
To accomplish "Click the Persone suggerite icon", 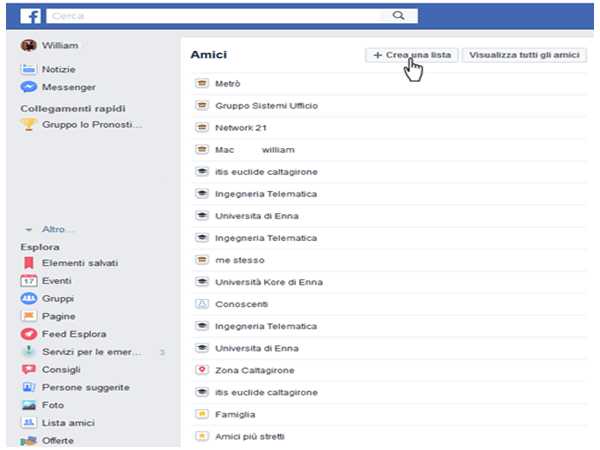I will 29,387.
